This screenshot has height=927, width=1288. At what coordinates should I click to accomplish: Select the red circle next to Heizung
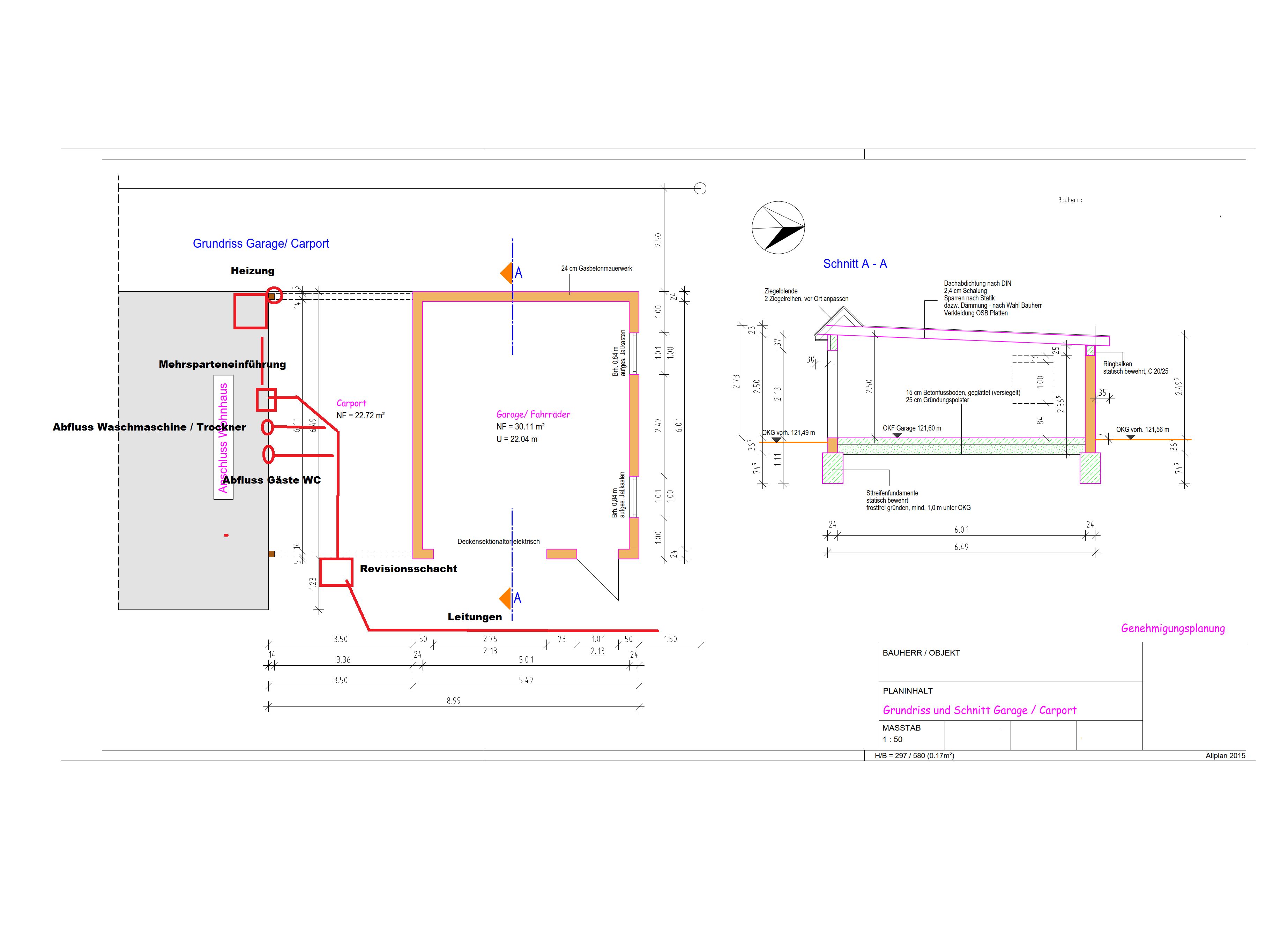274,295
